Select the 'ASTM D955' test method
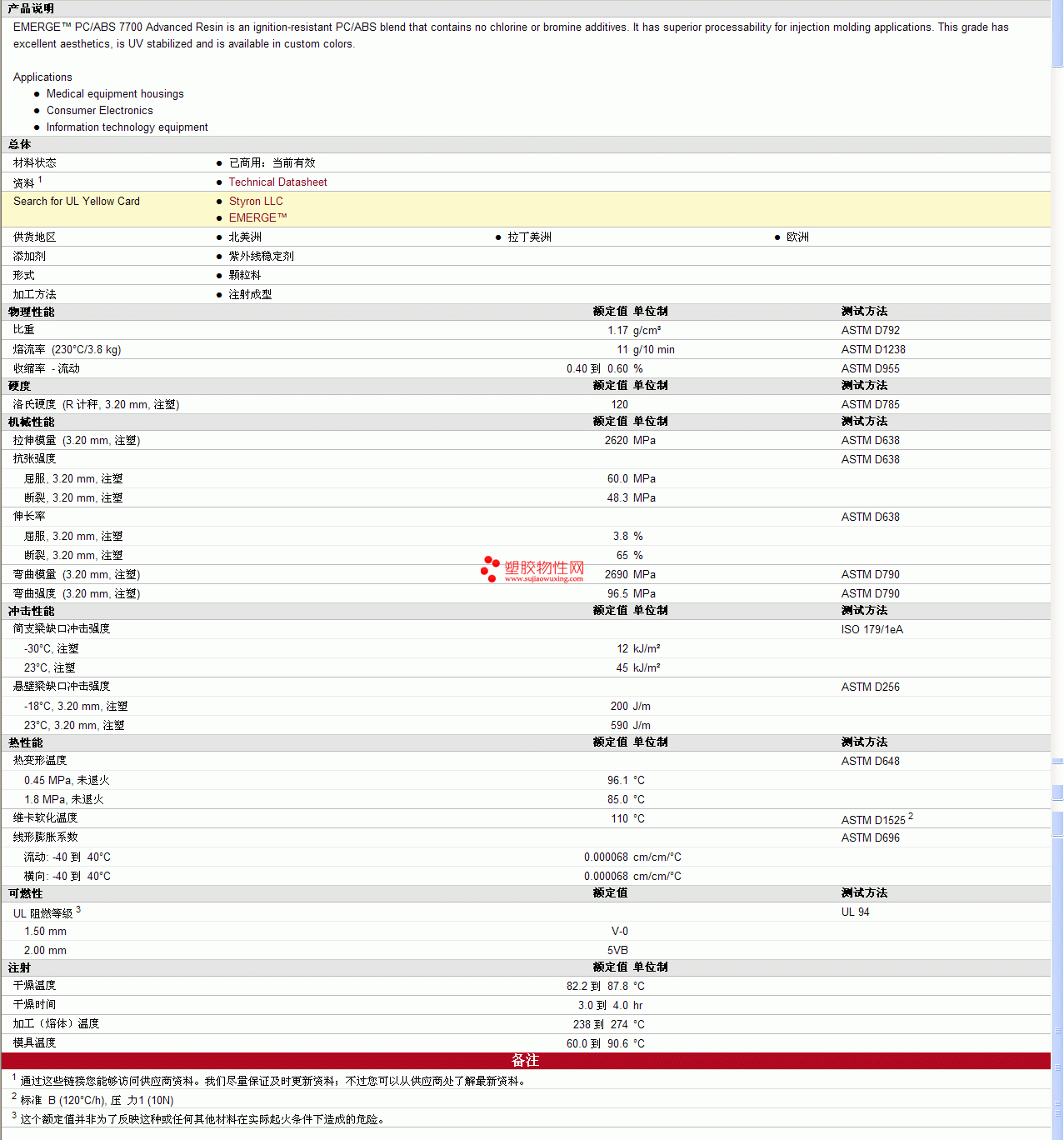This screenshot has height=1140, width=1064. coord(870,368)
